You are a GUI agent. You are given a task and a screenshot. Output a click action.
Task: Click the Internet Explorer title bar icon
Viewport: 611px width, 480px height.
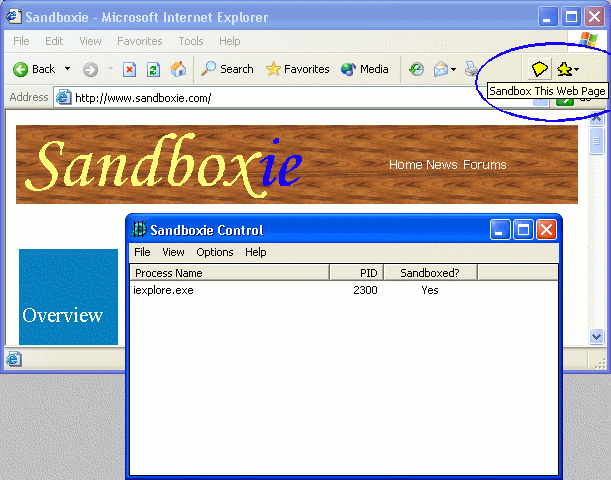(14, 16)
